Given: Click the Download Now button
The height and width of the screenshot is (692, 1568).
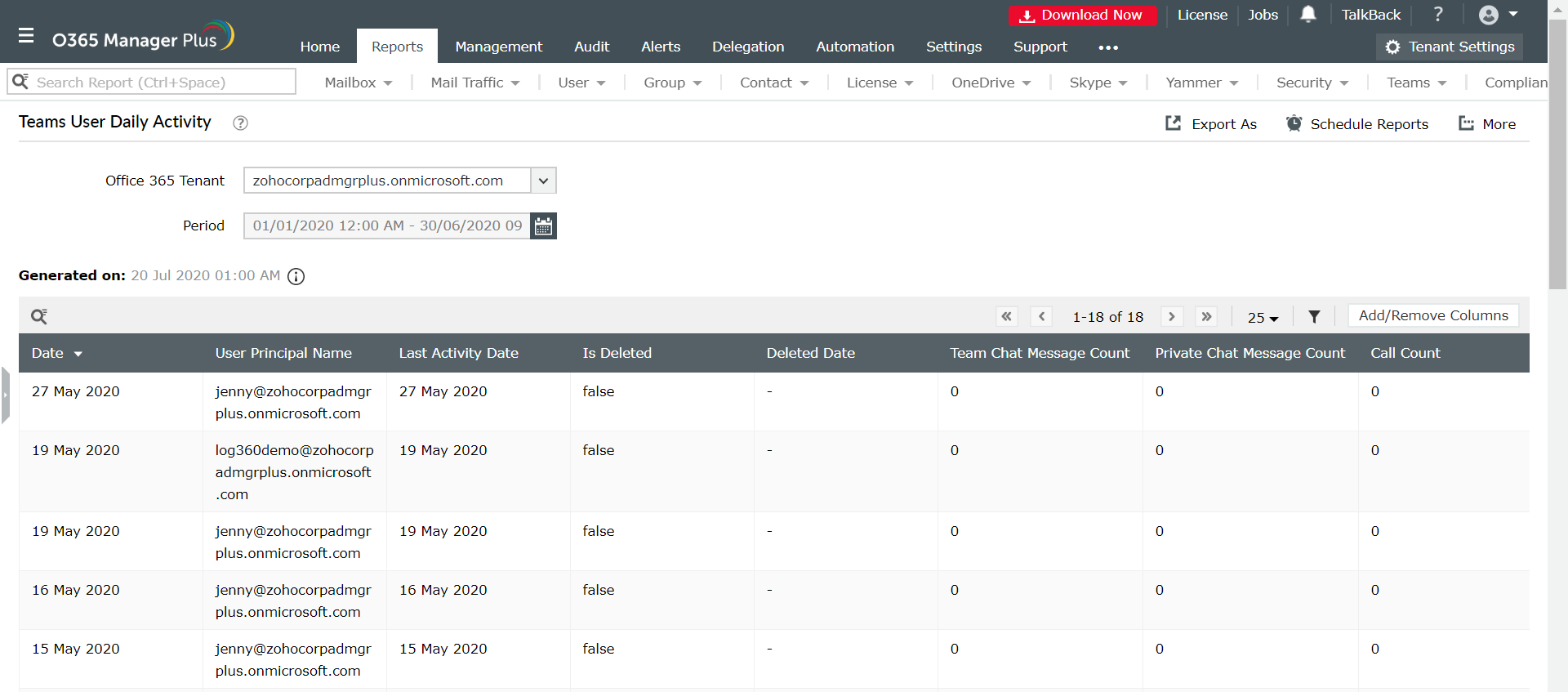Looking at the screenshot, I should (1083, 15).
